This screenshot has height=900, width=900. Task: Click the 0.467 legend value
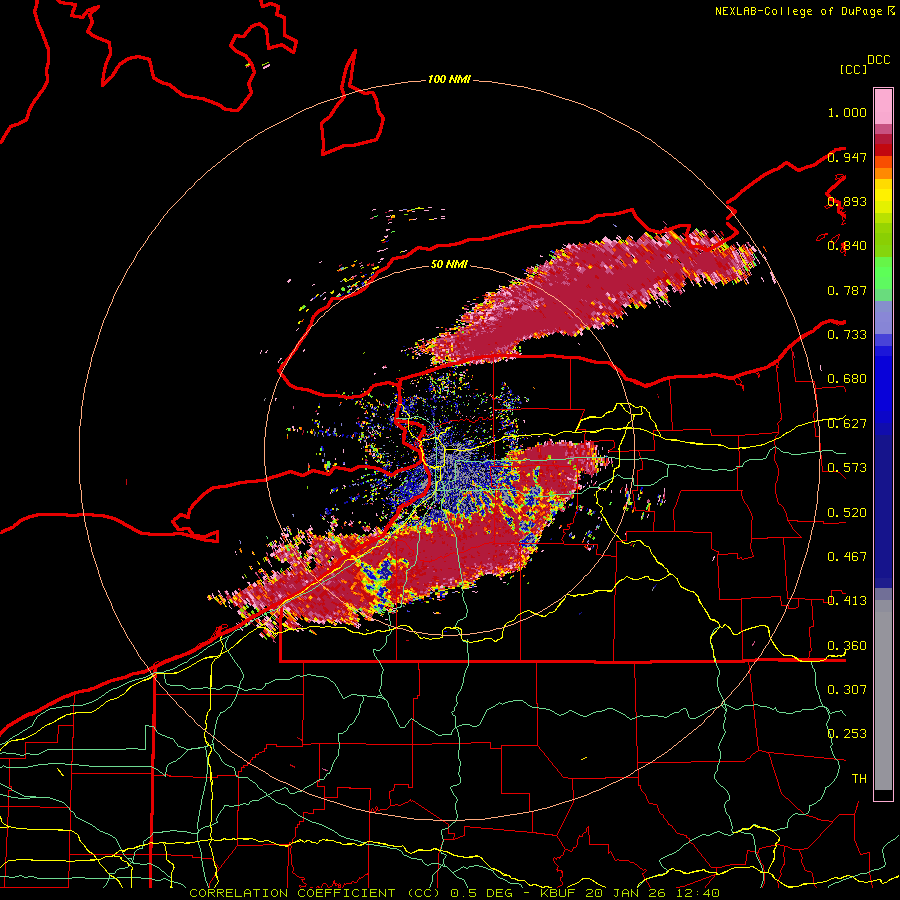[x=847, y=556]
